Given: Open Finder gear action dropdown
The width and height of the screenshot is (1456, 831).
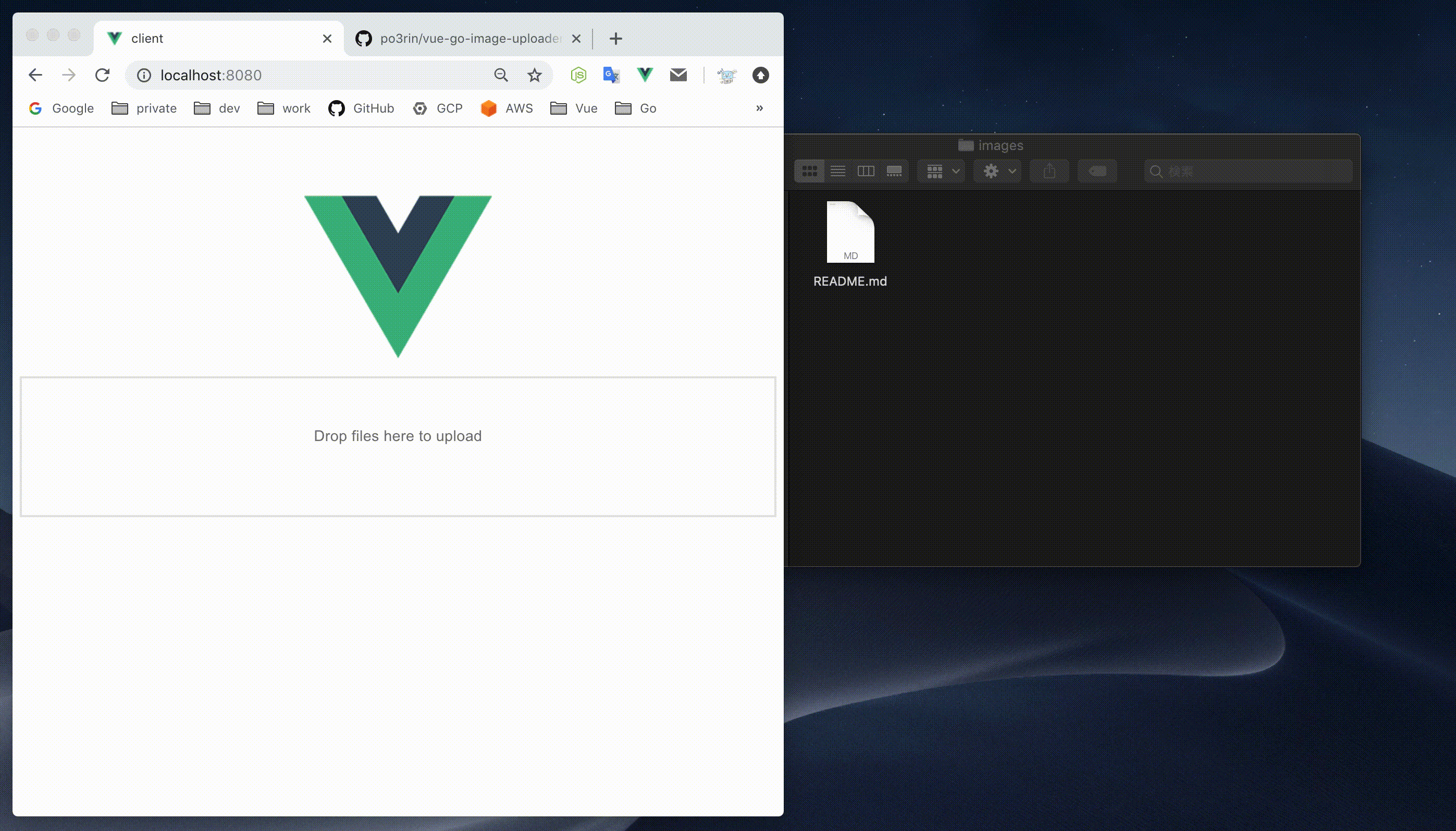Looking at the screenshot, I should (x=997, y=171).
